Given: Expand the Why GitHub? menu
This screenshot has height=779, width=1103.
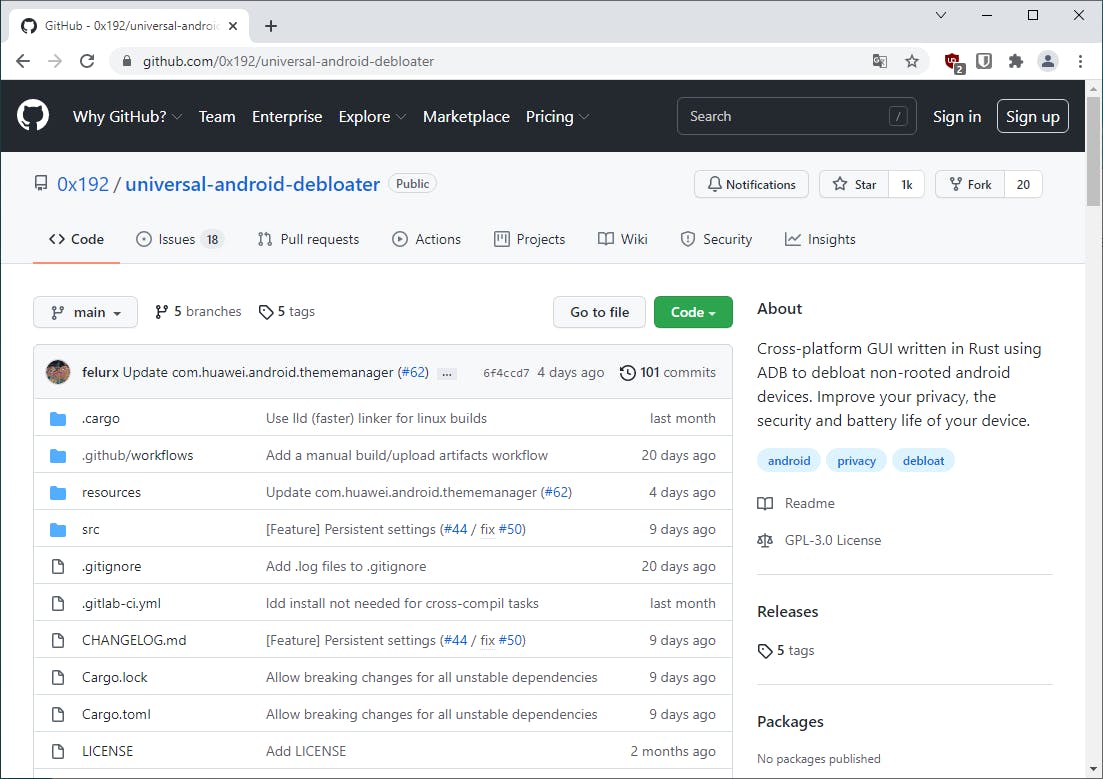Looking at the screenshot, I should pyautogui.click(x=127, y=116).
